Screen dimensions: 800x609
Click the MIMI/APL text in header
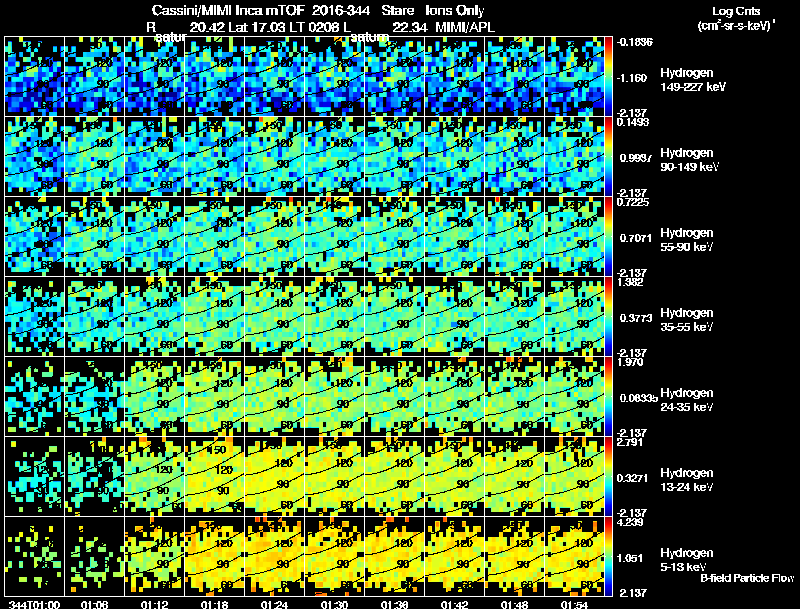pyautogui.click(x=465, y=28)
